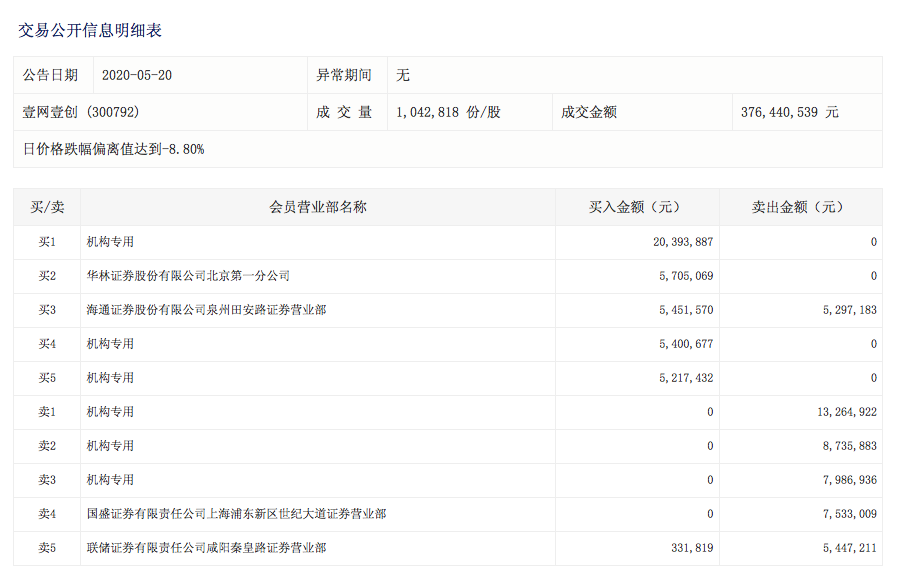Open 国盛证券 上海浦东新区世纪大道营业部 entry
The height and width of the screenshot is (571, 899).
[x=236, y=514]
